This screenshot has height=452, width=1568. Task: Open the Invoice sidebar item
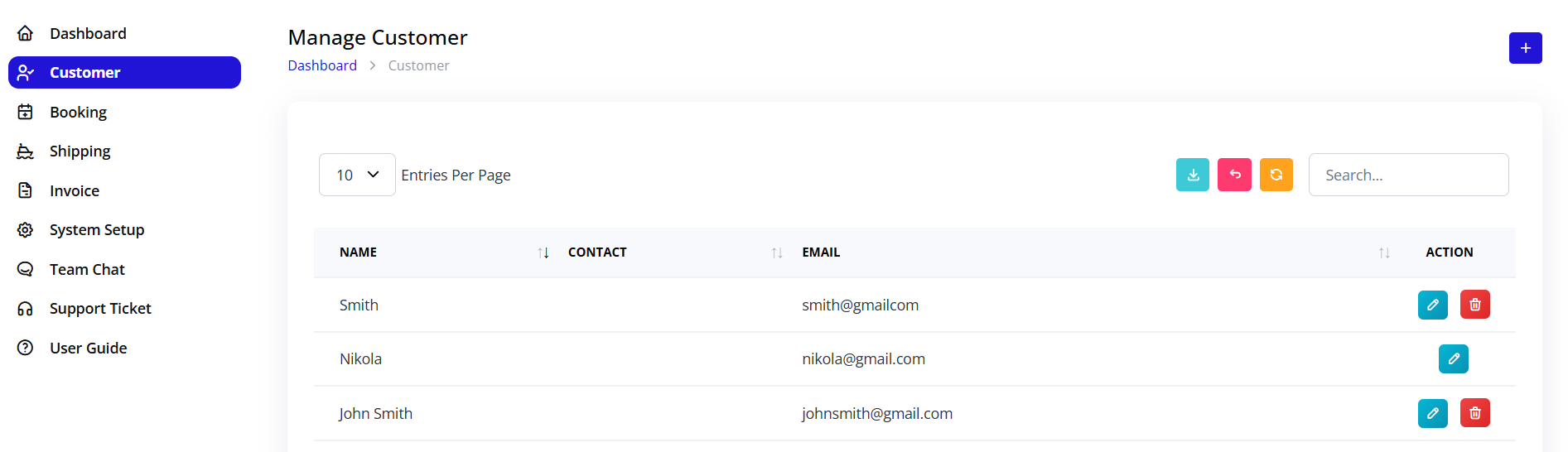(74, 191)
